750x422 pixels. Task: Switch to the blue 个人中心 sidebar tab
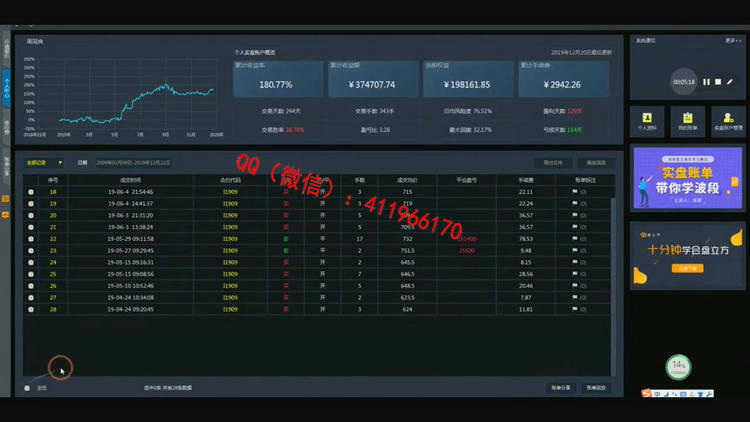point(6,89)
